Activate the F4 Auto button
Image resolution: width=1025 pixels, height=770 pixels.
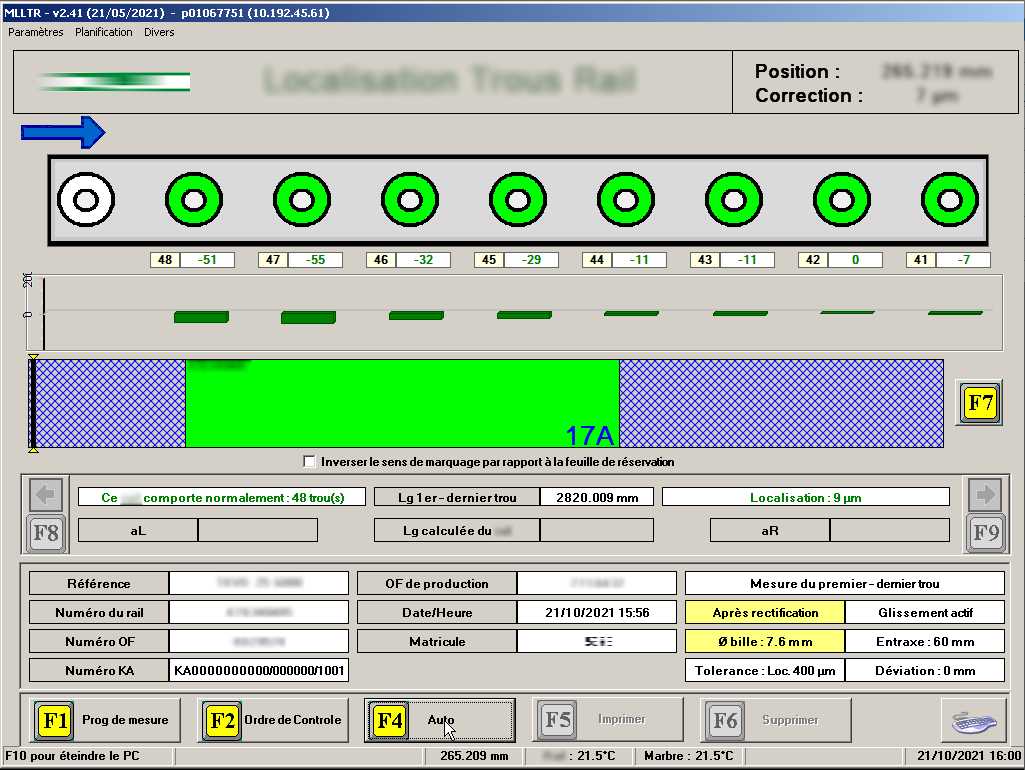point(440,720)
